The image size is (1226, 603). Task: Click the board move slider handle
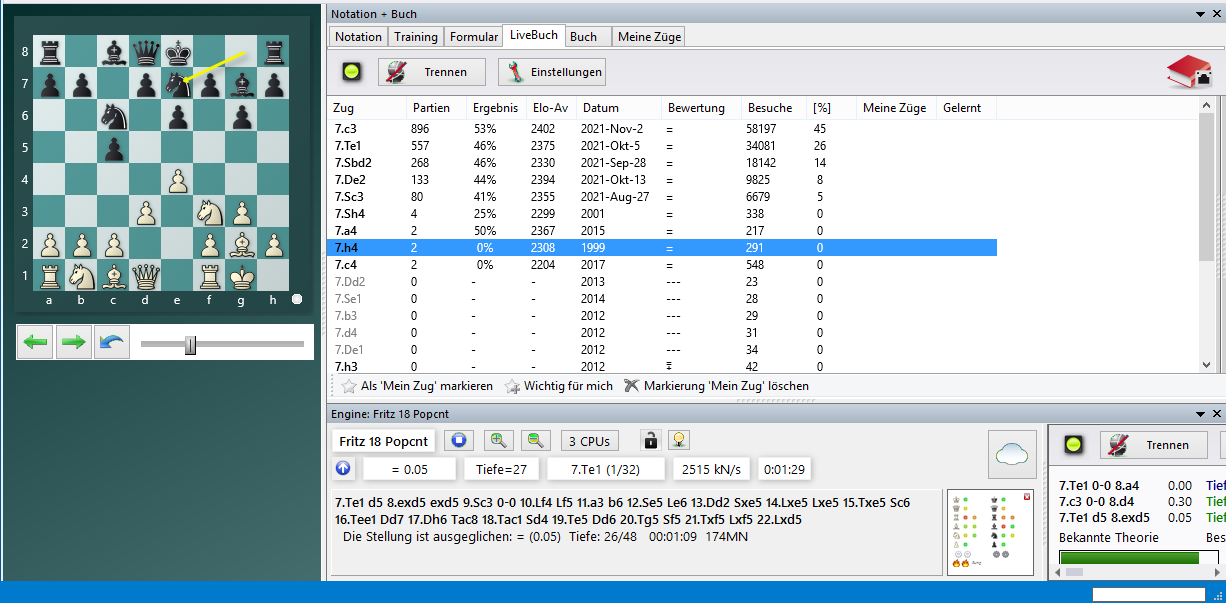pos(190,345)
